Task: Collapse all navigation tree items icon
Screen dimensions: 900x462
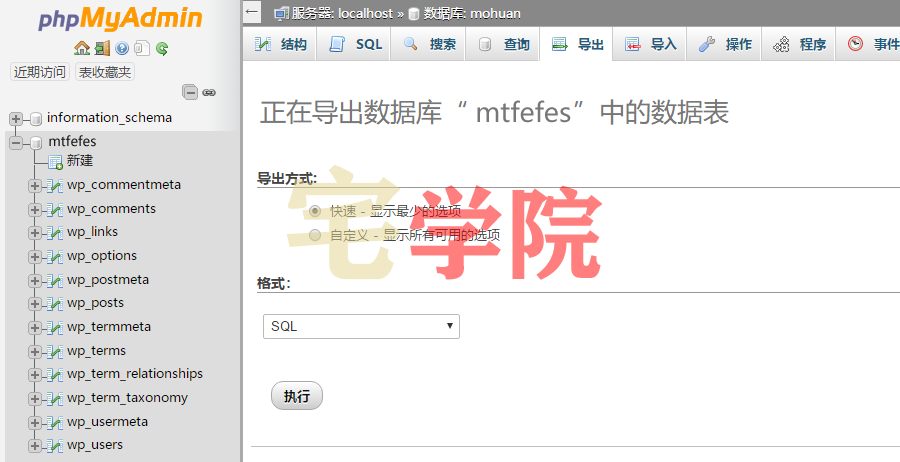Action: (190, 92)
